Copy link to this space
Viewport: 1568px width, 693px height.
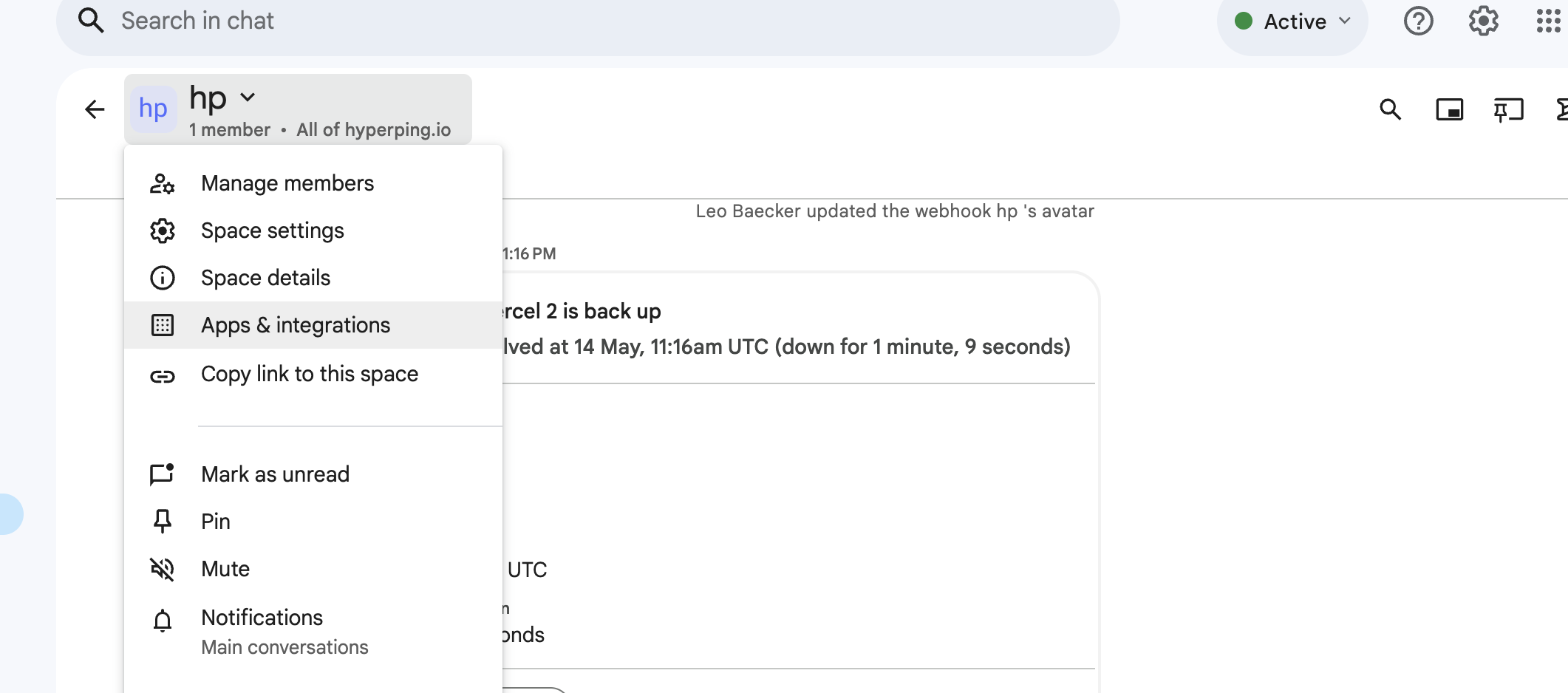click(313, 374)
